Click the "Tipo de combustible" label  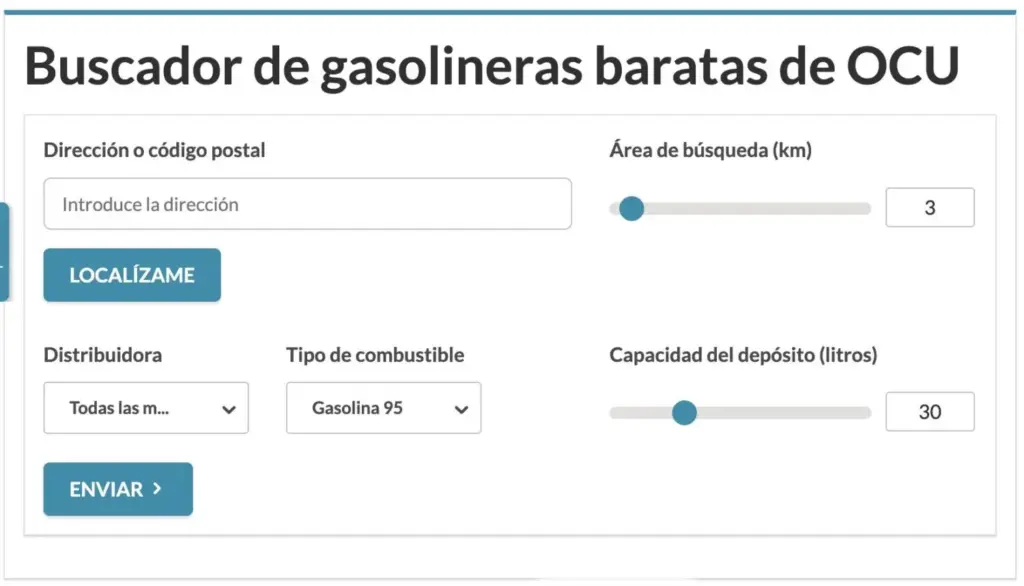(375, 355)
